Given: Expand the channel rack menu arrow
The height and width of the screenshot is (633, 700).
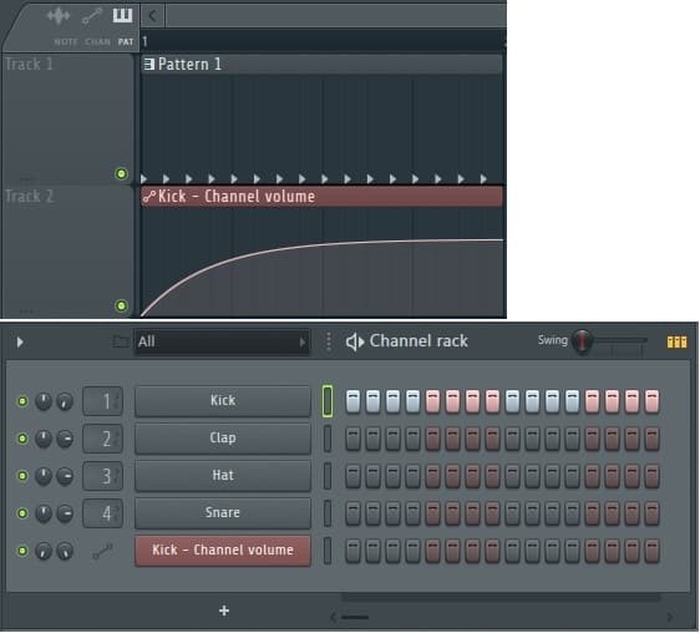Looking at the screenshot, I should pos(20,342).
